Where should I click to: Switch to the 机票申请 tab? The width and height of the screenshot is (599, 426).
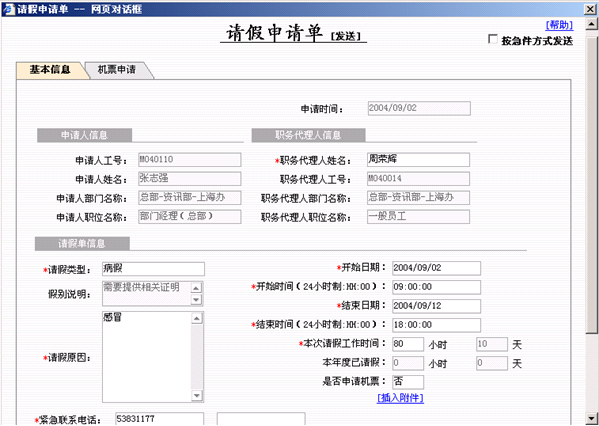[117, 70]
